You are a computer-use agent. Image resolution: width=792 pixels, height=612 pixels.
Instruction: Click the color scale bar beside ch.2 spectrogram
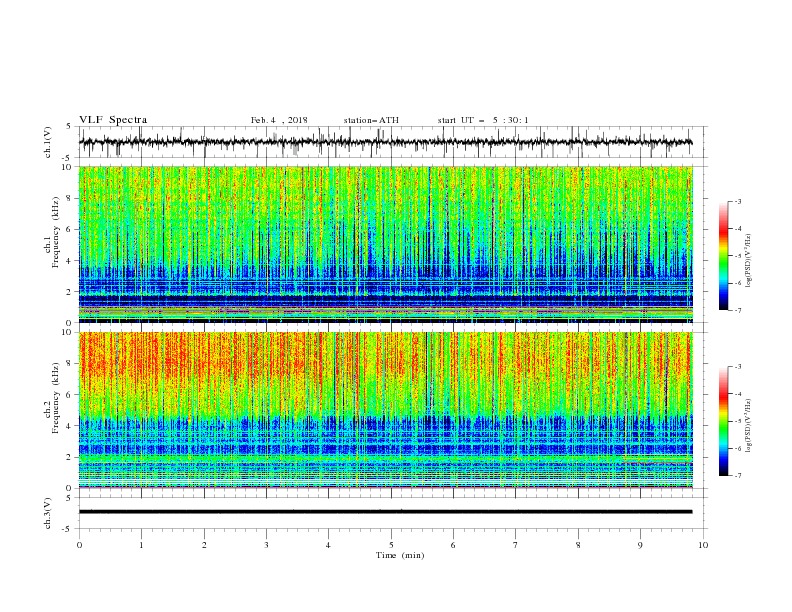723,421
